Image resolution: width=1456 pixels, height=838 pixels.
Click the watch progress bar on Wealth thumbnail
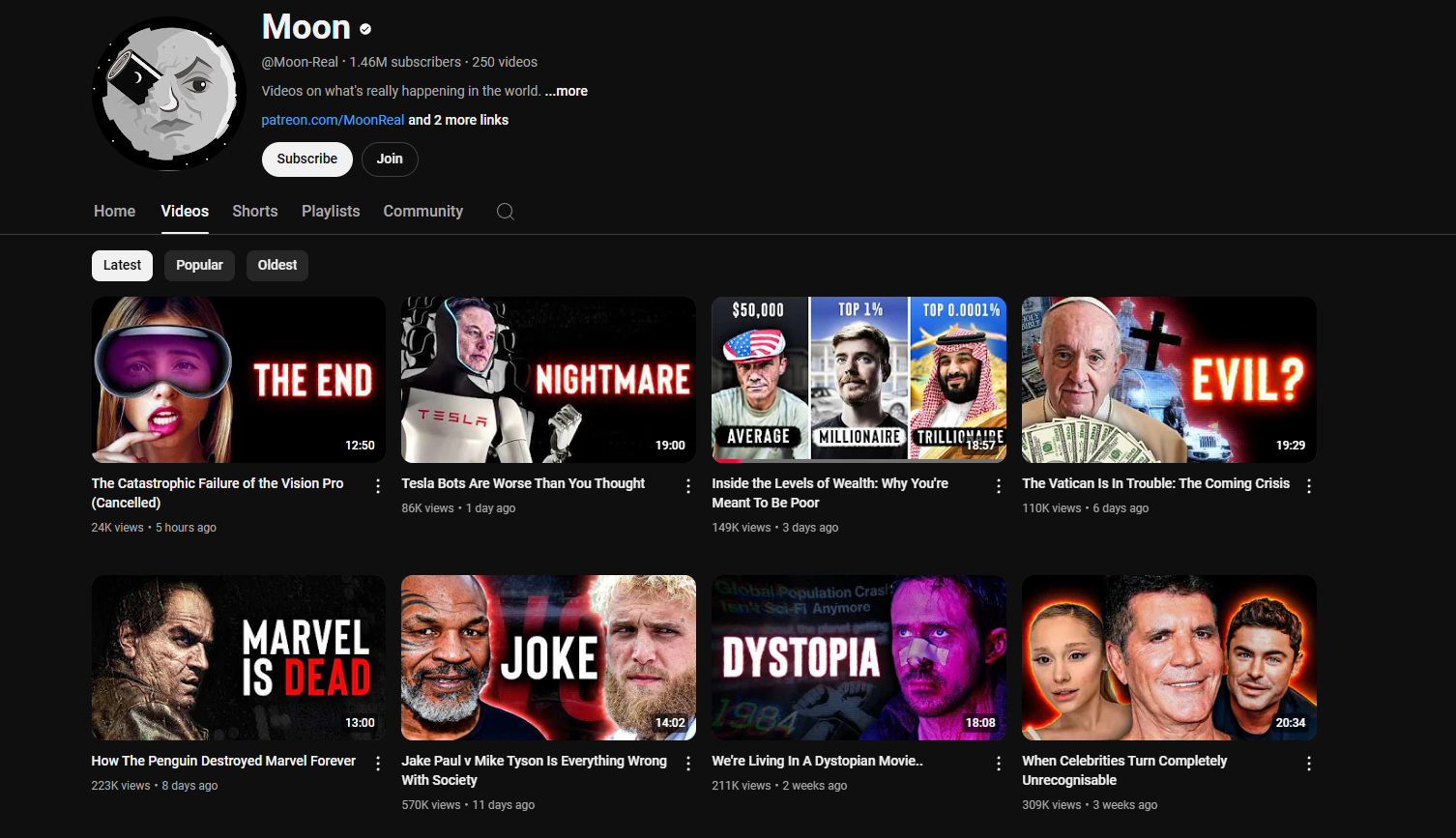click(859, 461)
